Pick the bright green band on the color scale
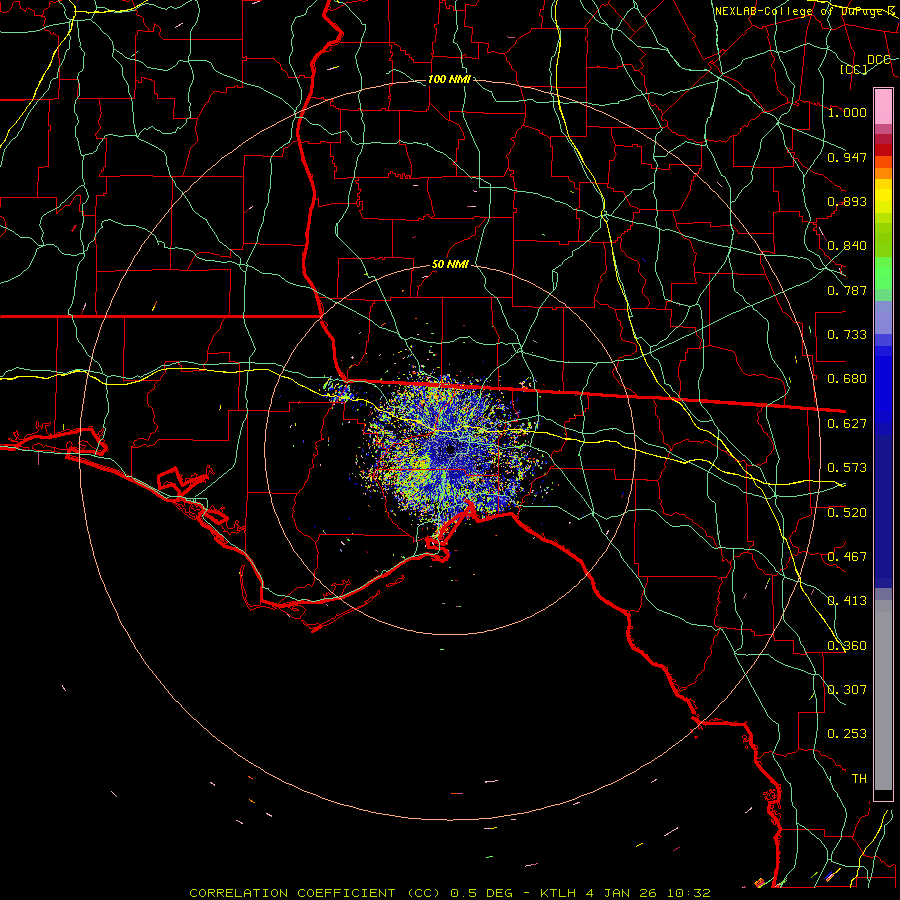 tap(883, 273)
